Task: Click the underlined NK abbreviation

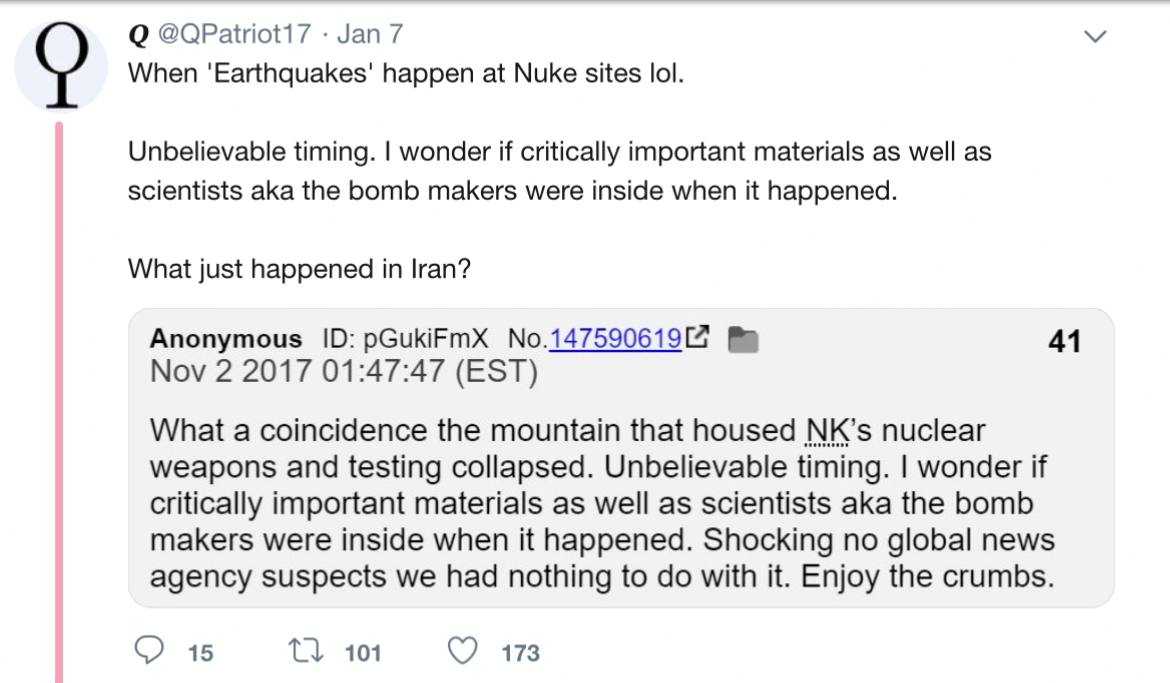Action: 826,431
